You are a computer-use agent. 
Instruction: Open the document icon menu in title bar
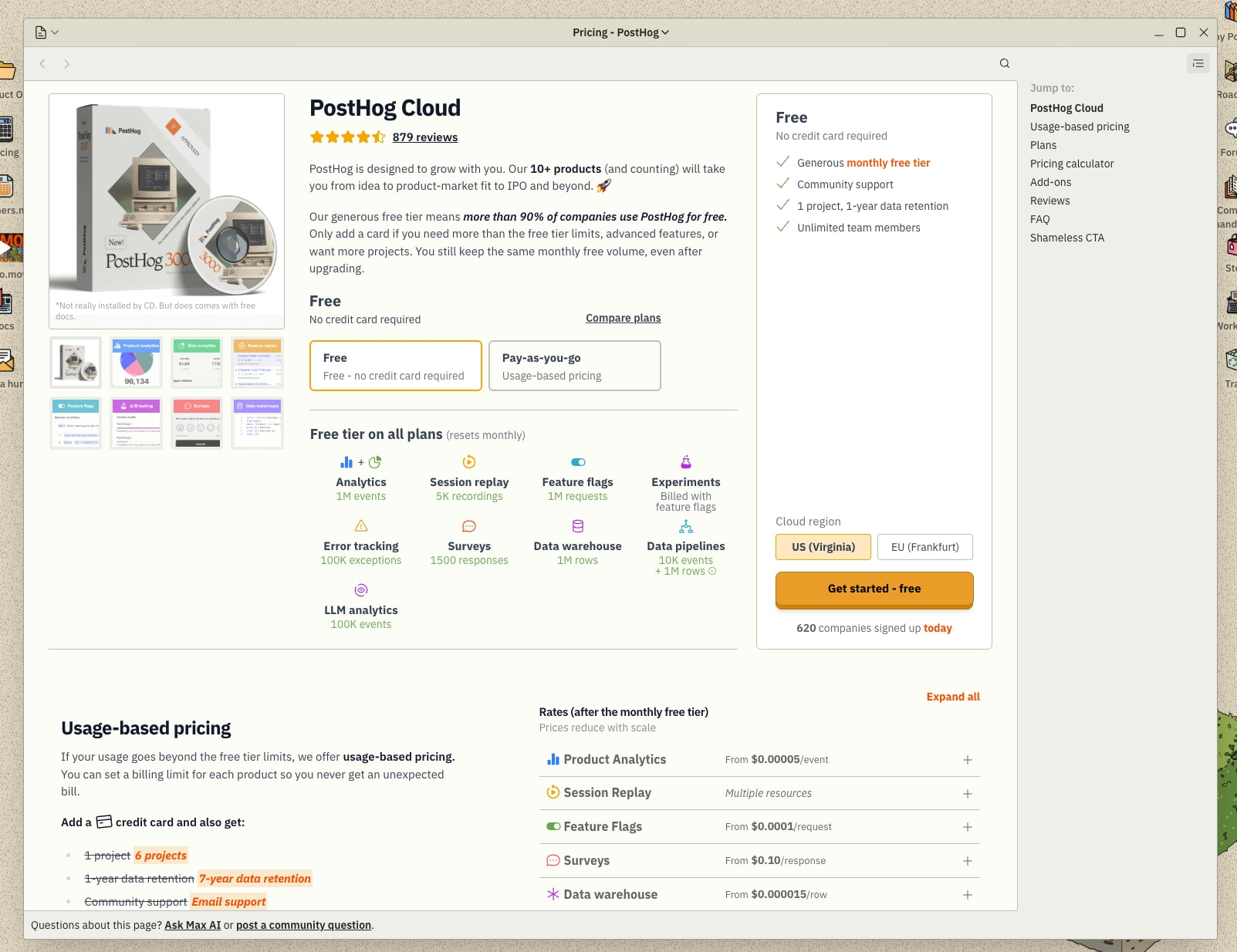(46, 32)
